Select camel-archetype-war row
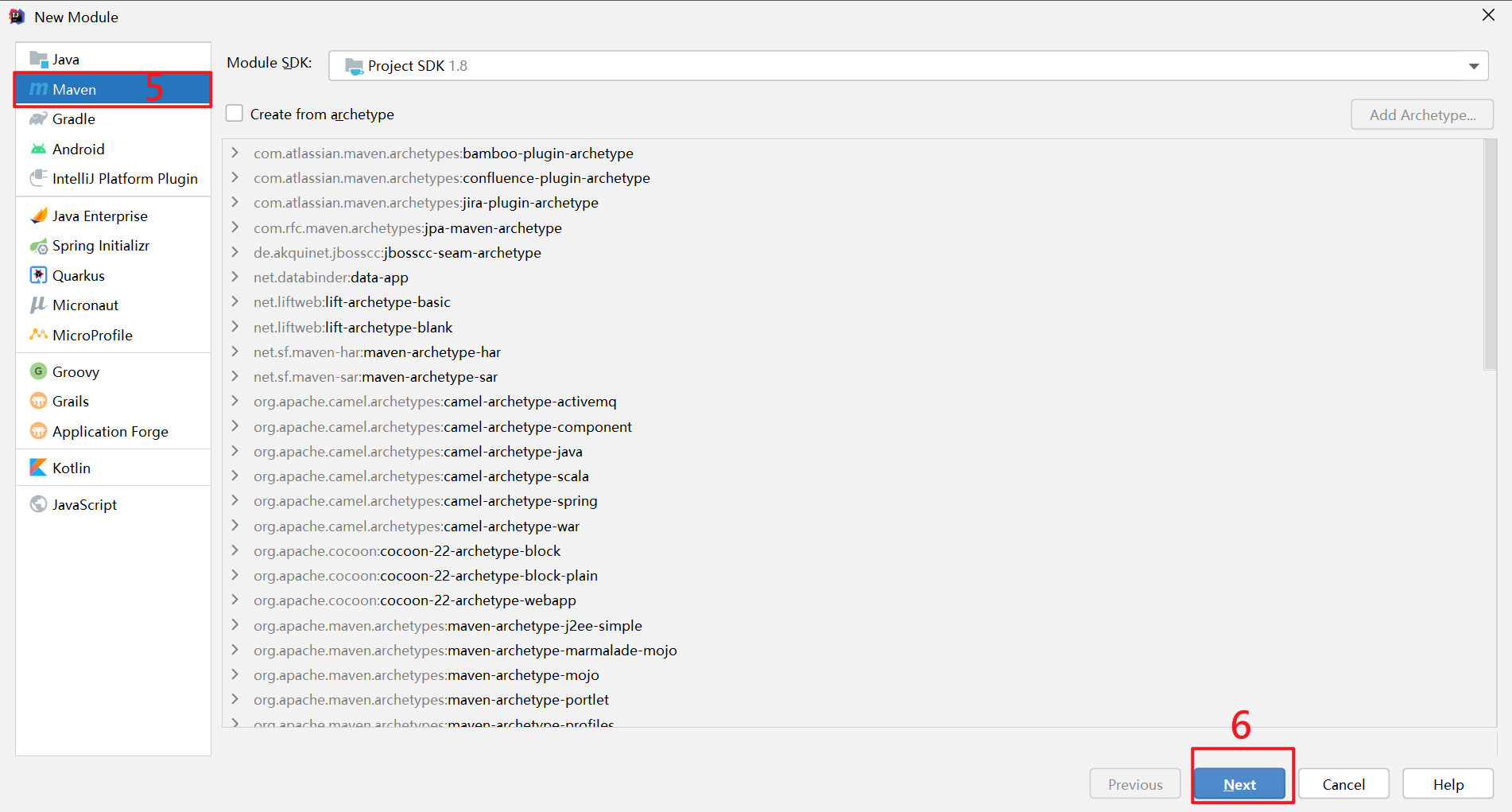 pyautogui.click(x=852, y=526)
